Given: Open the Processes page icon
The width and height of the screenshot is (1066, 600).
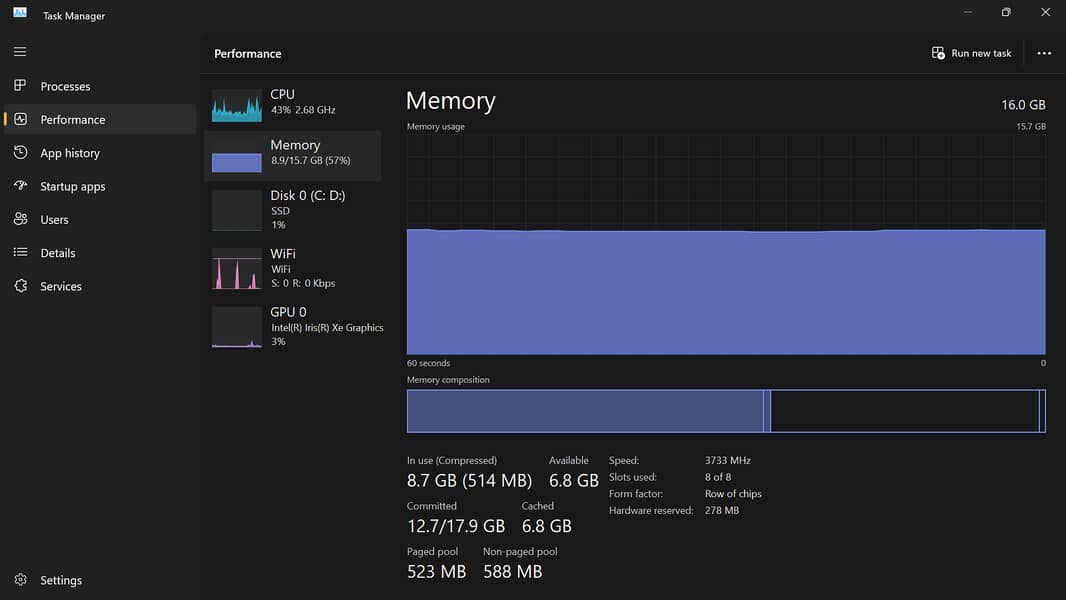Looking at the screenshot, I should (x=20, y=86).
